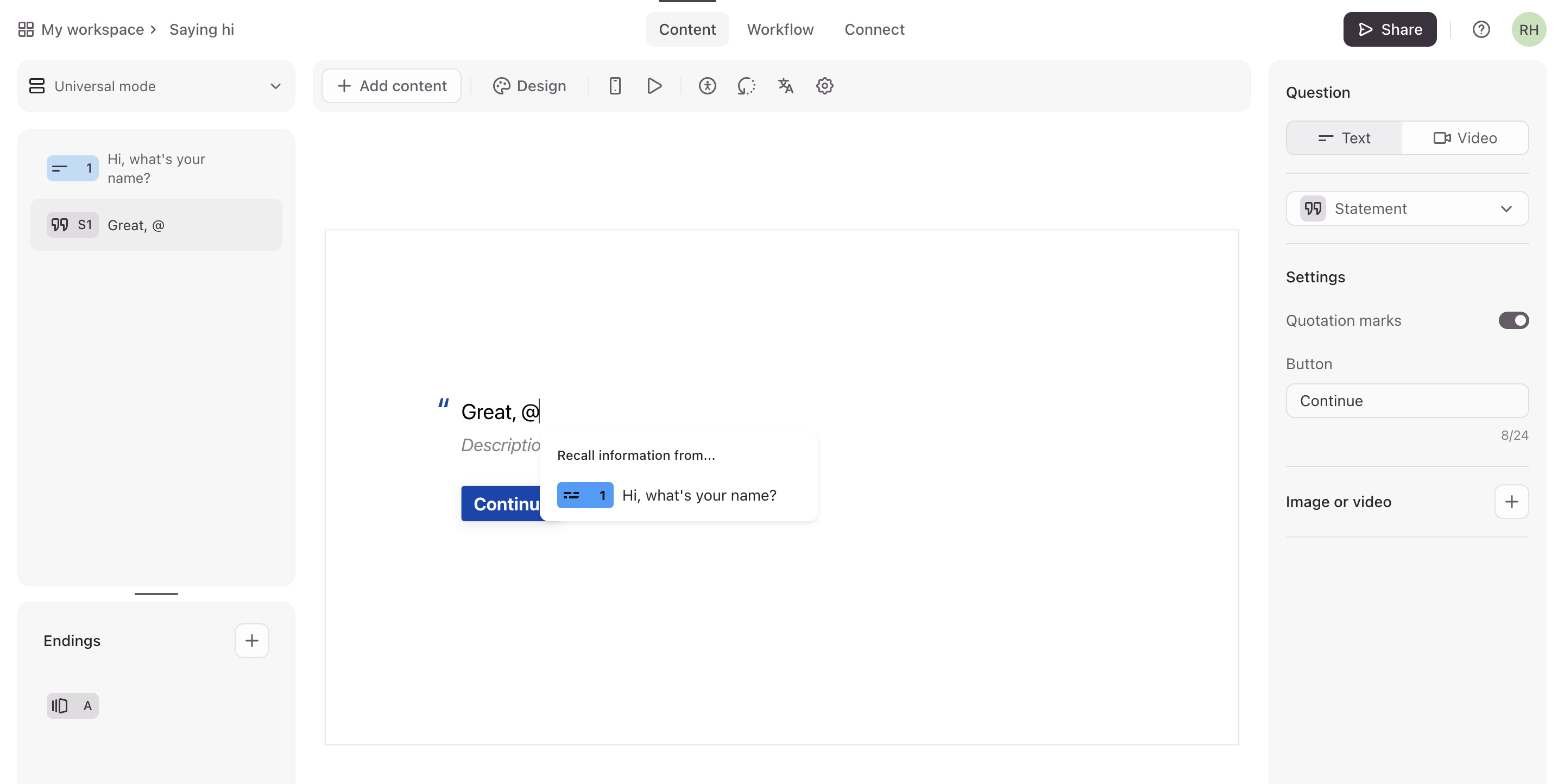1564x784 pixels.
Task: Open the form settings gear icon
Action: pos(824,86)
